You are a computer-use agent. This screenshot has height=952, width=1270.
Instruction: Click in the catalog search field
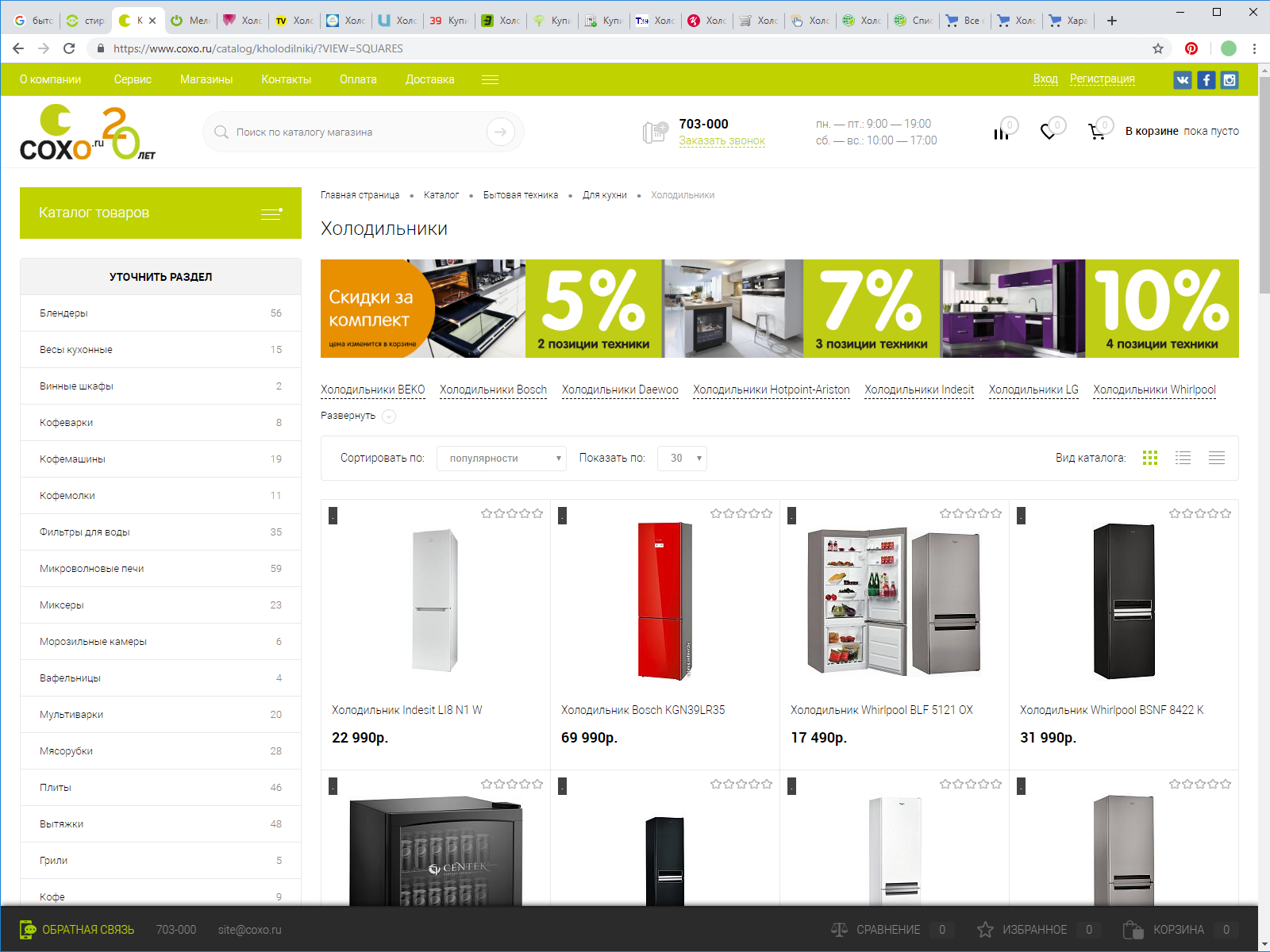coord(357,132)
